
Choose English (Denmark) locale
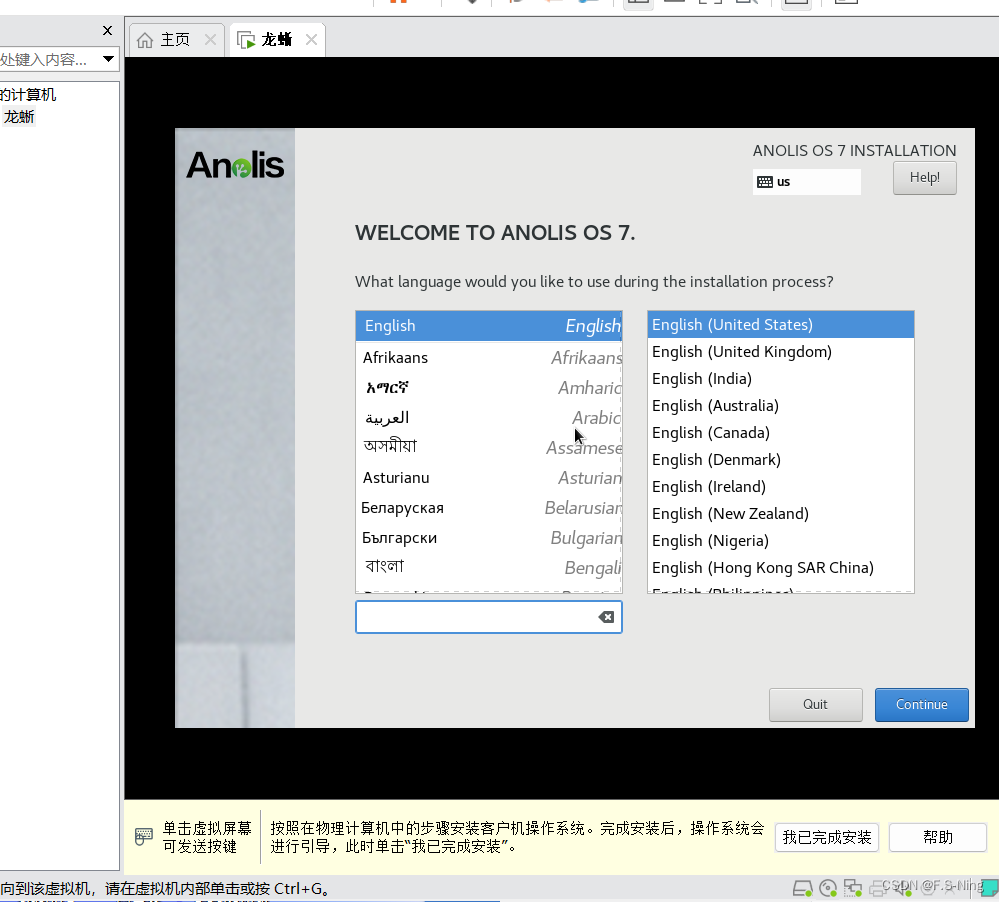pos(780,460)
